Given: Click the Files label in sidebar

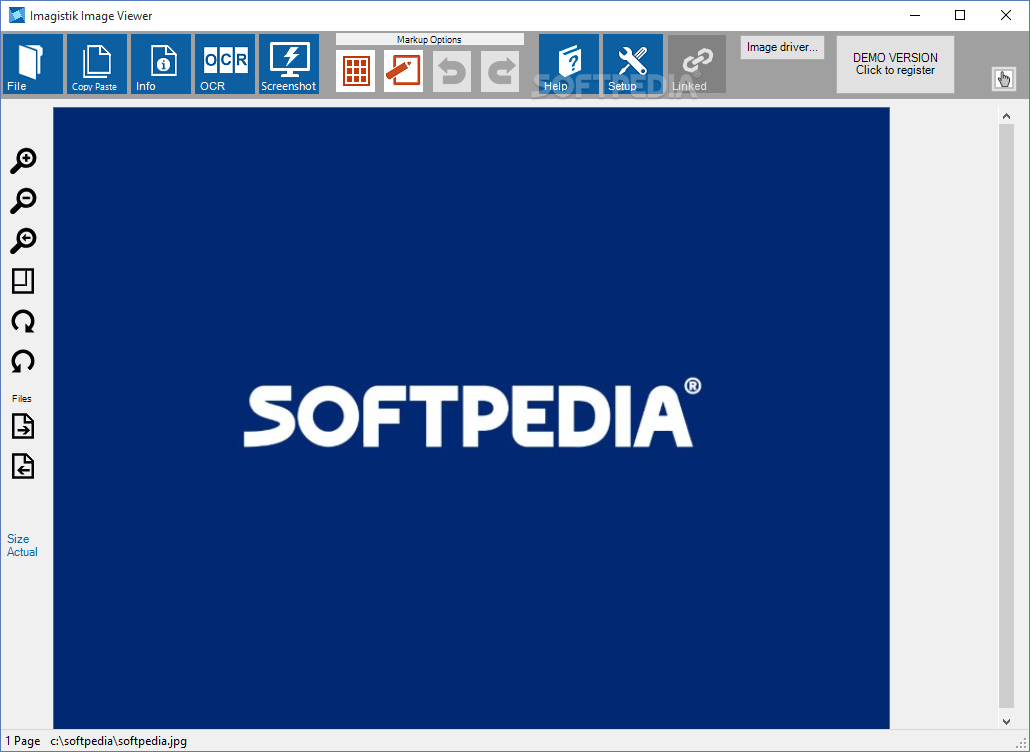Looking at the screenshot, I should click(x=22, y=399).
